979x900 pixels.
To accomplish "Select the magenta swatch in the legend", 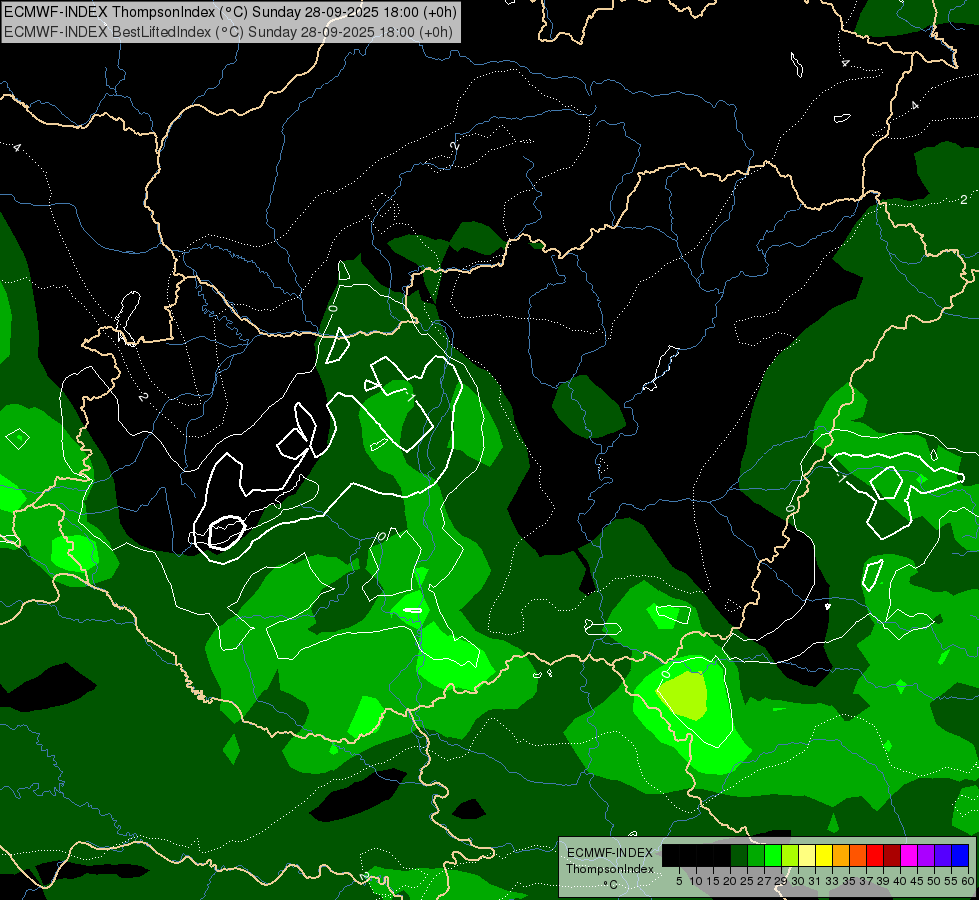I will click(x=909, y=855).
